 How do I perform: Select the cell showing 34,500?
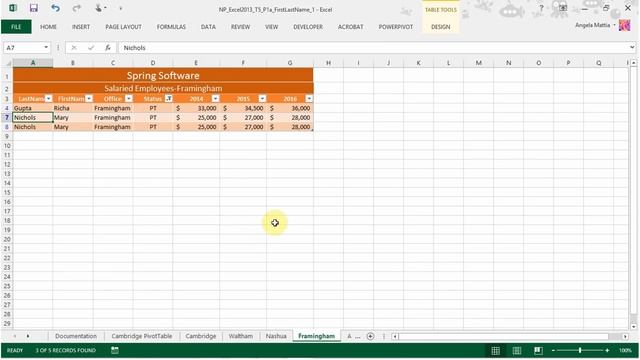(243, 108)
